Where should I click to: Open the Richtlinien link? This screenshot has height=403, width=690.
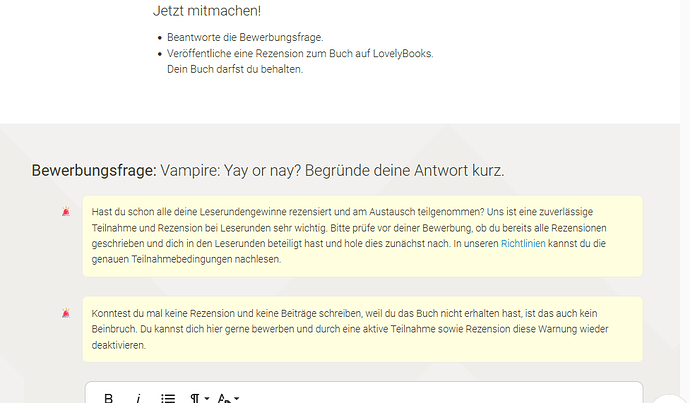523,243
